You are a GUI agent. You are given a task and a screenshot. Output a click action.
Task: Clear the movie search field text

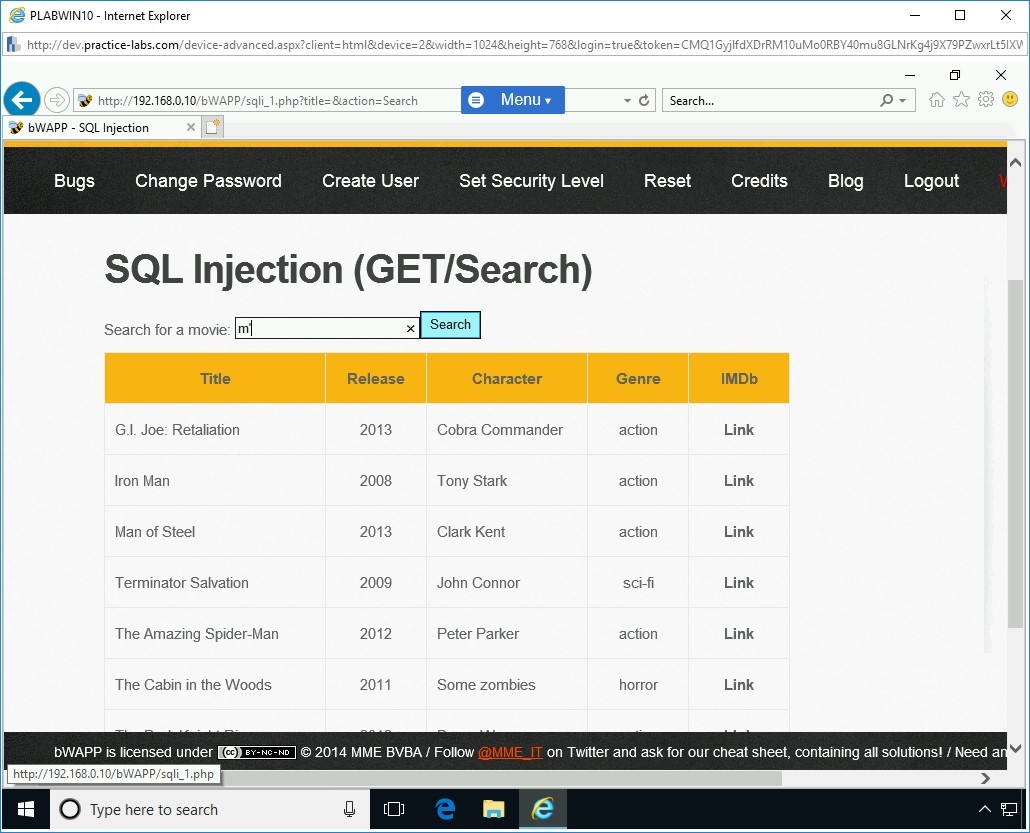tap(410, 329)
